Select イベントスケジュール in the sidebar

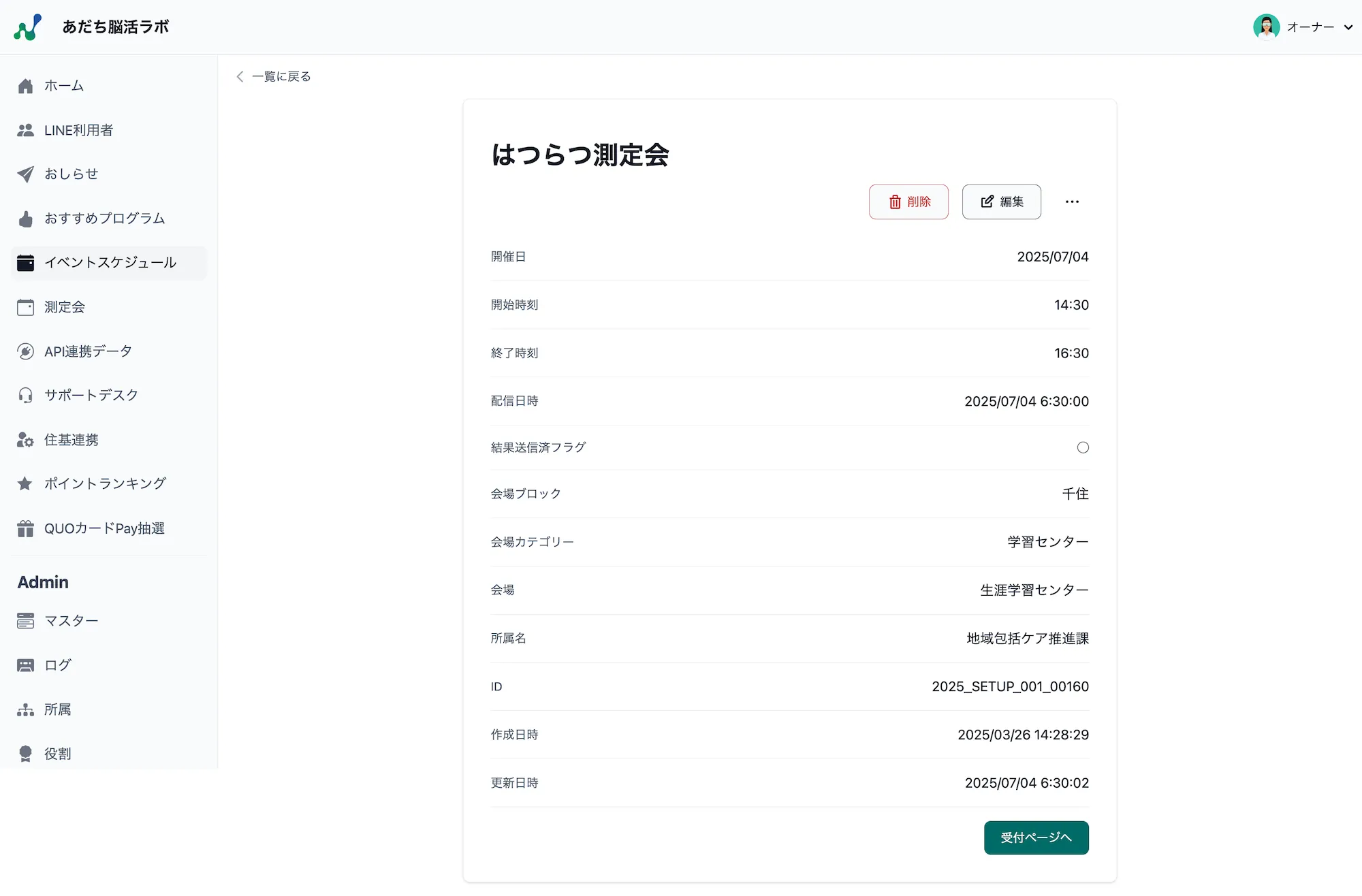[x=108, y=263]
